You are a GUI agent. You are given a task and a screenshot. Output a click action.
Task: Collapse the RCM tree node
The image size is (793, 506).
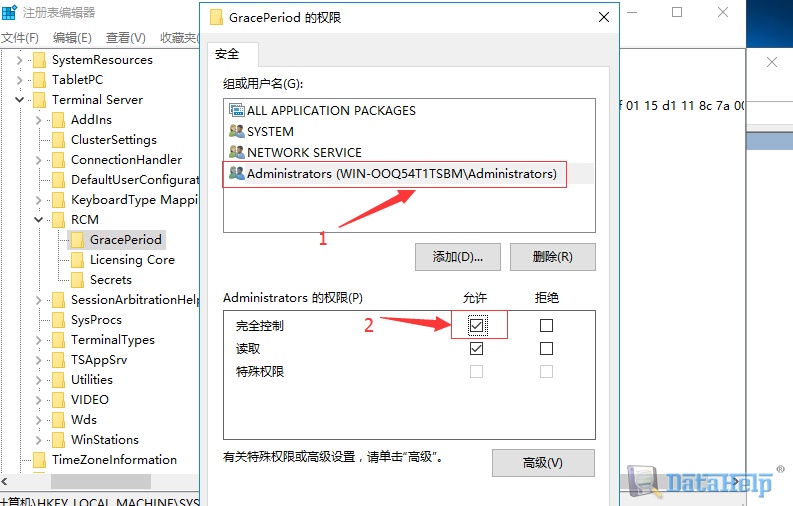pyautogui.click(x=38, y=220)
